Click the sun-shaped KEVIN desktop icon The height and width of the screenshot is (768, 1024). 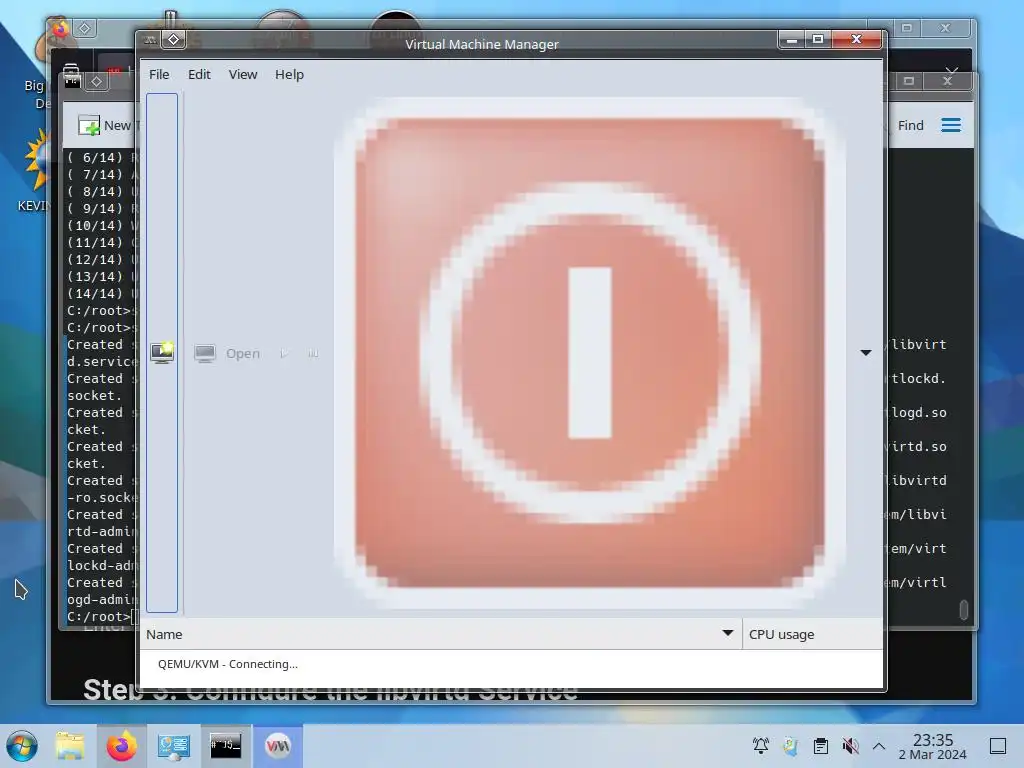pos(37,160)
